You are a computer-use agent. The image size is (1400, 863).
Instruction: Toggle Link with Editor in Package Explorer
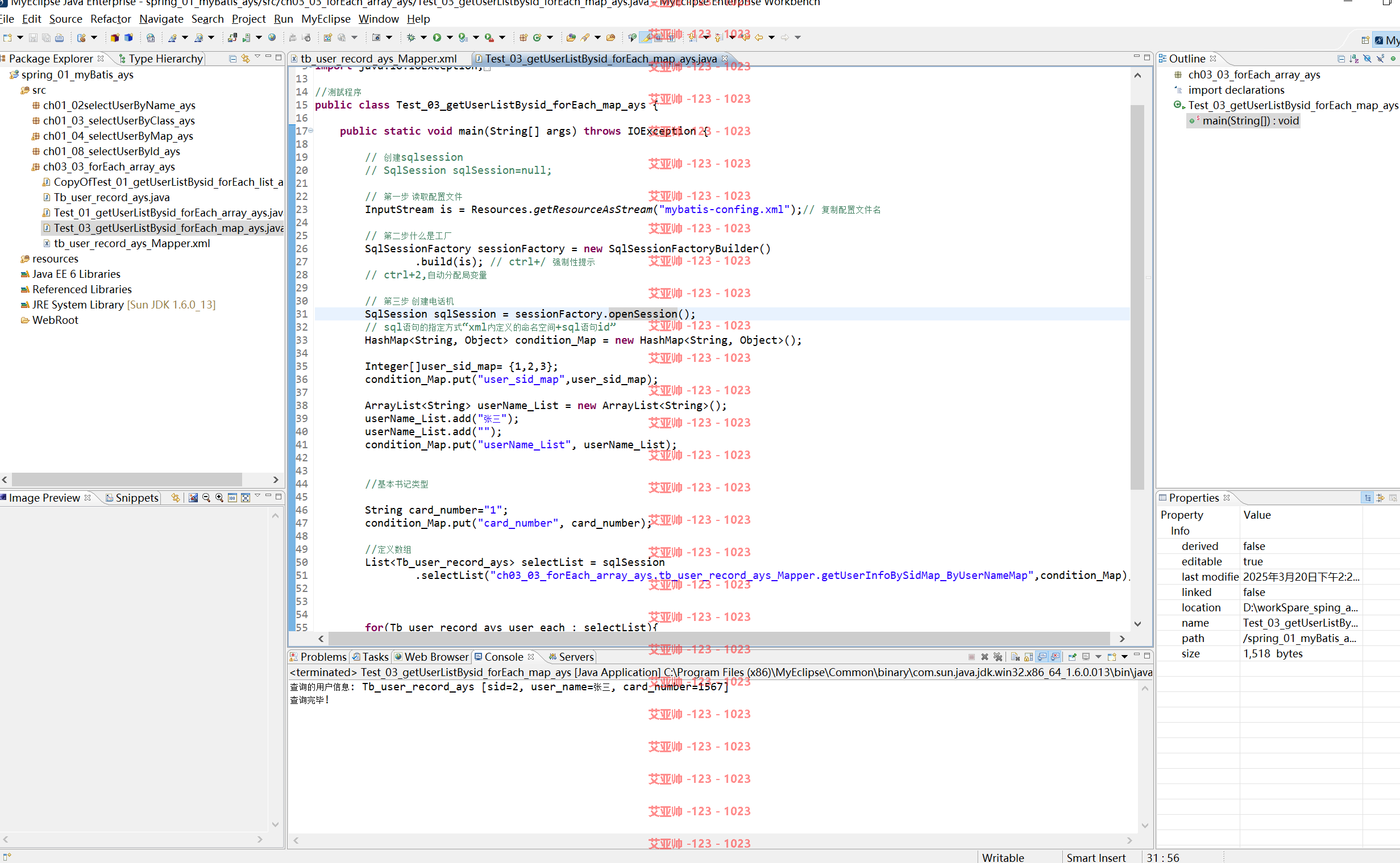point(246,58)
